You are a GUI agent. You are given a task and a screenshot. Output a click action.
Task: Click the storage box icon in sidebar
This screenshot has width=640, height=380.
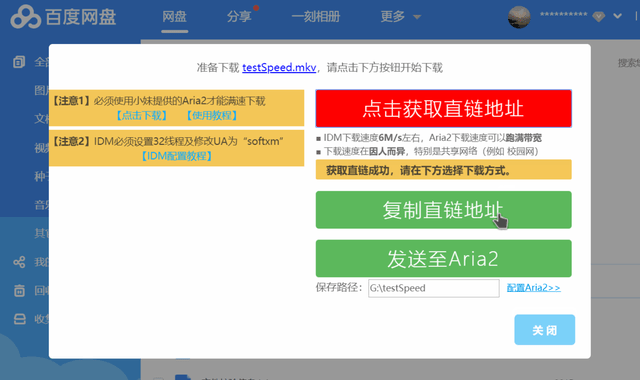(20, 319)
